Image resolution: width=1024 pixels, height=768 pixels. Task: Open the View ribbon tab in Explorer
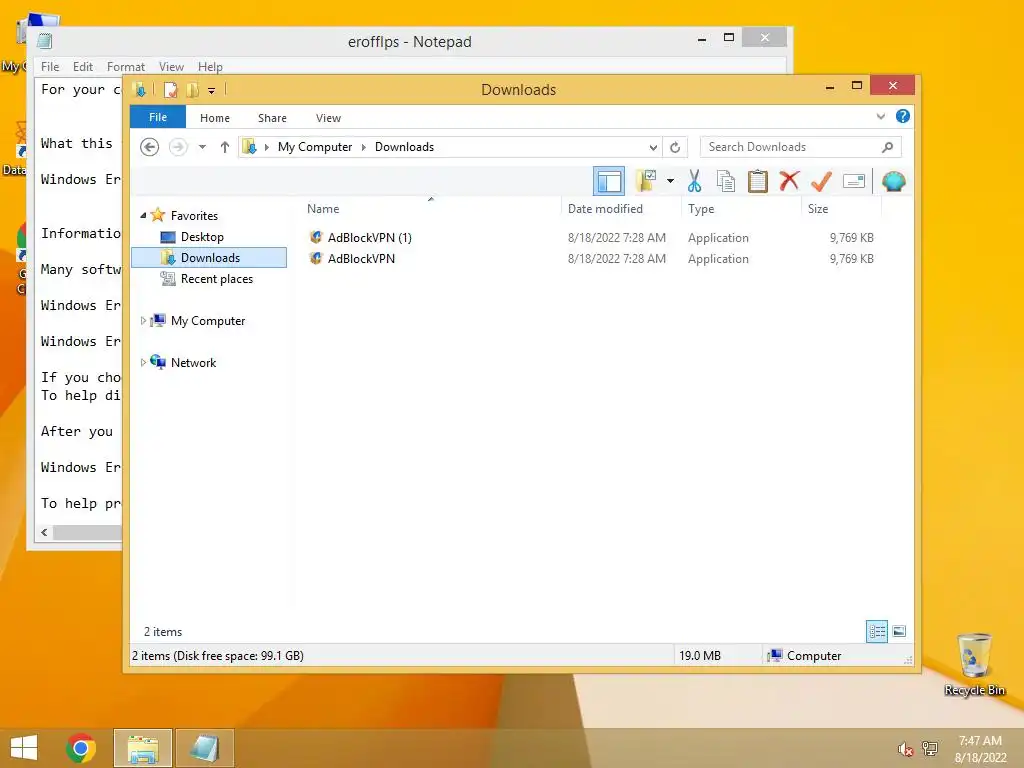pyautogui.click(x=328, y=118)
